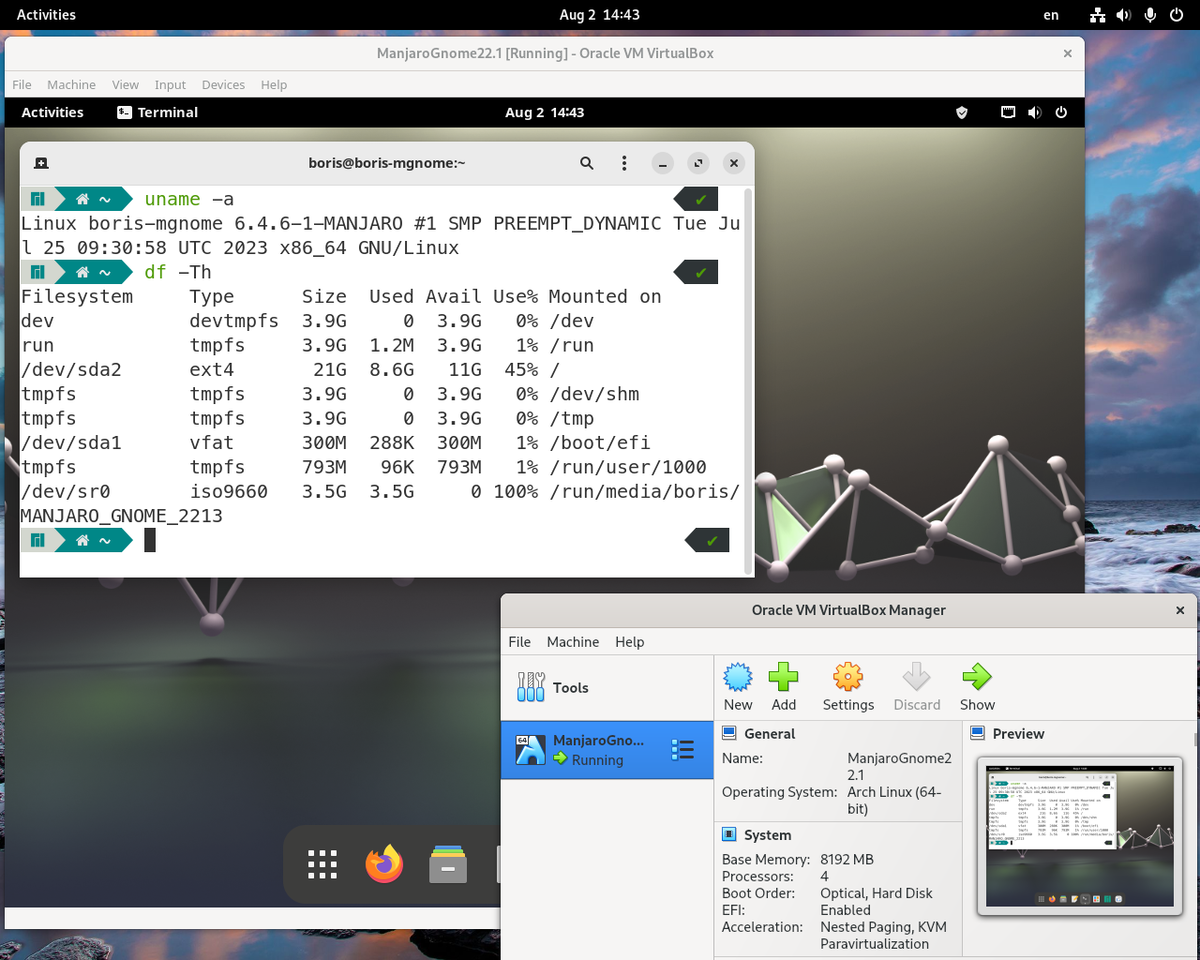This screenshot has width=1200, height=960.
Task: Add an existing virtual machine
Action: coord(783,686)
